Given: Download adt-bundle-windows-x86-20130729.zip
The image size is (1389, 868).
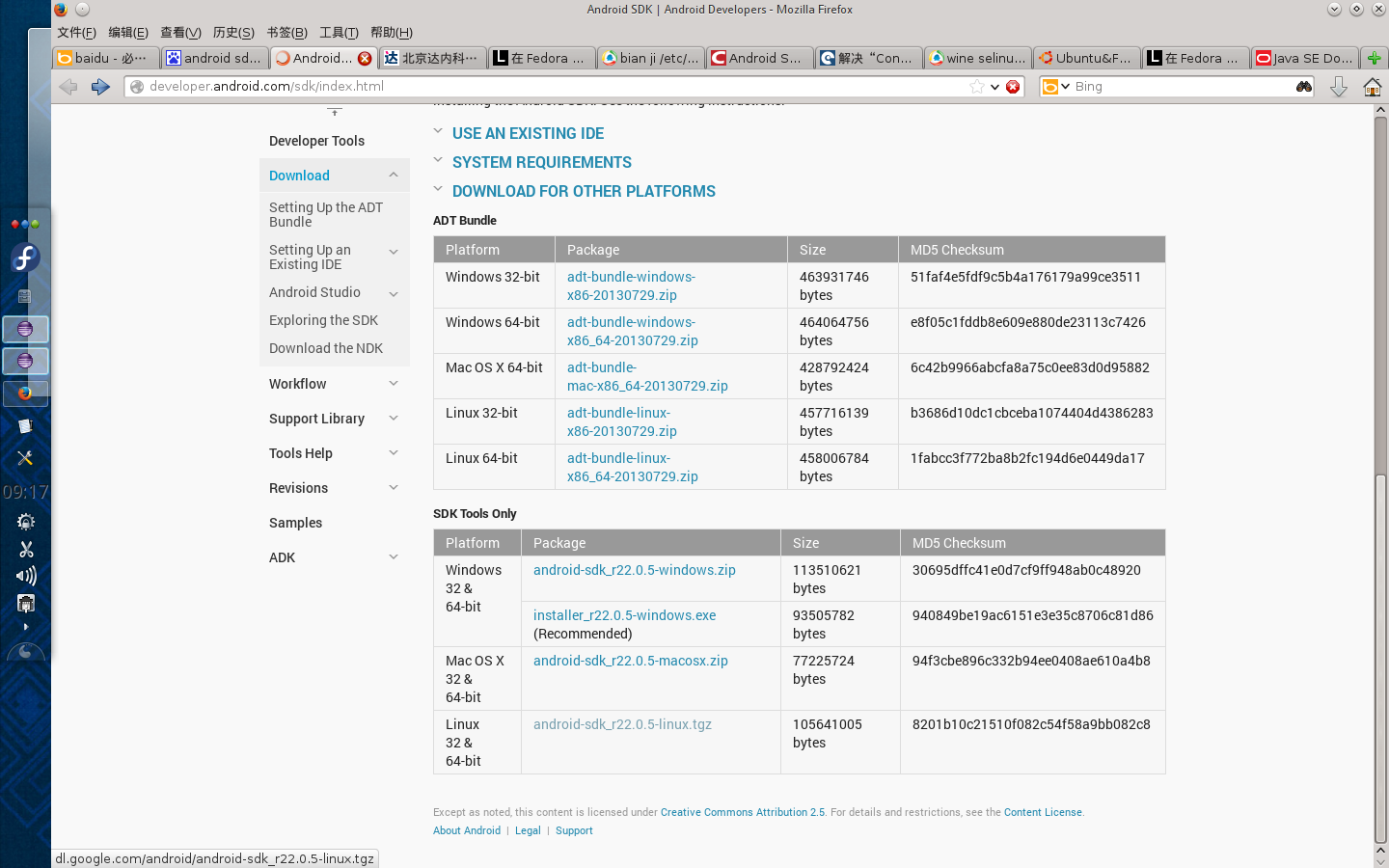Looking at the screenshot, I should pos(631,285).
